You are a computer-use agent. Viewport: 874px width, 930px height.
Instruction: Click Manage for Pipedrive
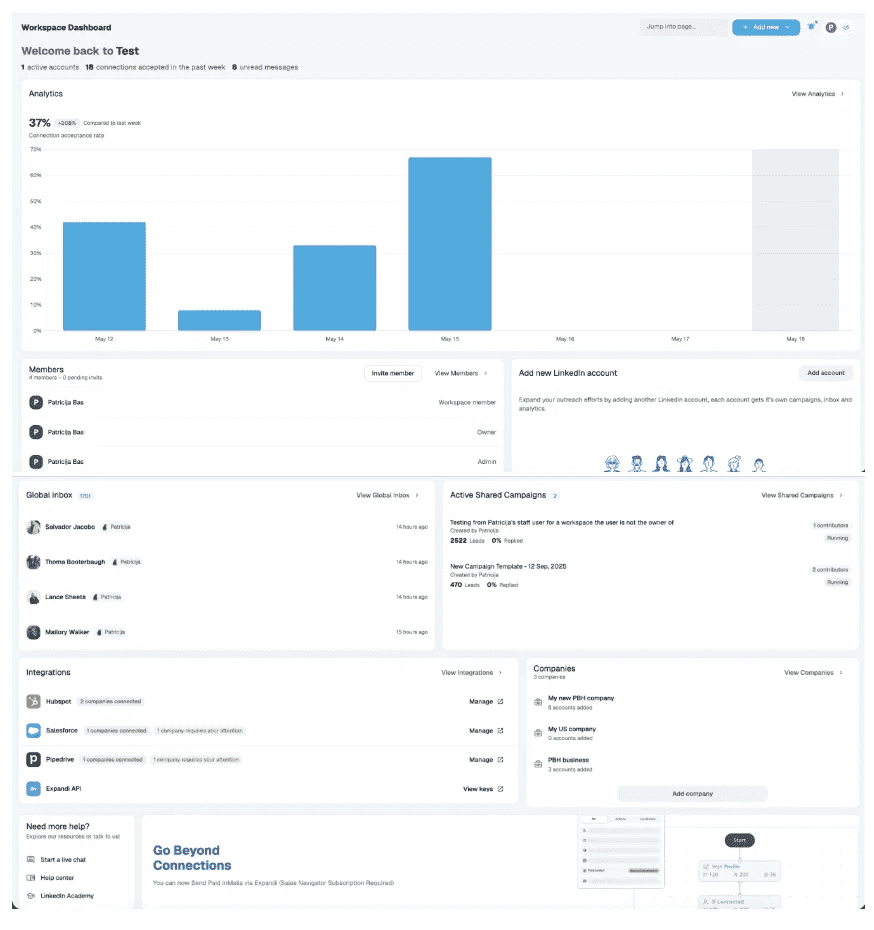481,759
